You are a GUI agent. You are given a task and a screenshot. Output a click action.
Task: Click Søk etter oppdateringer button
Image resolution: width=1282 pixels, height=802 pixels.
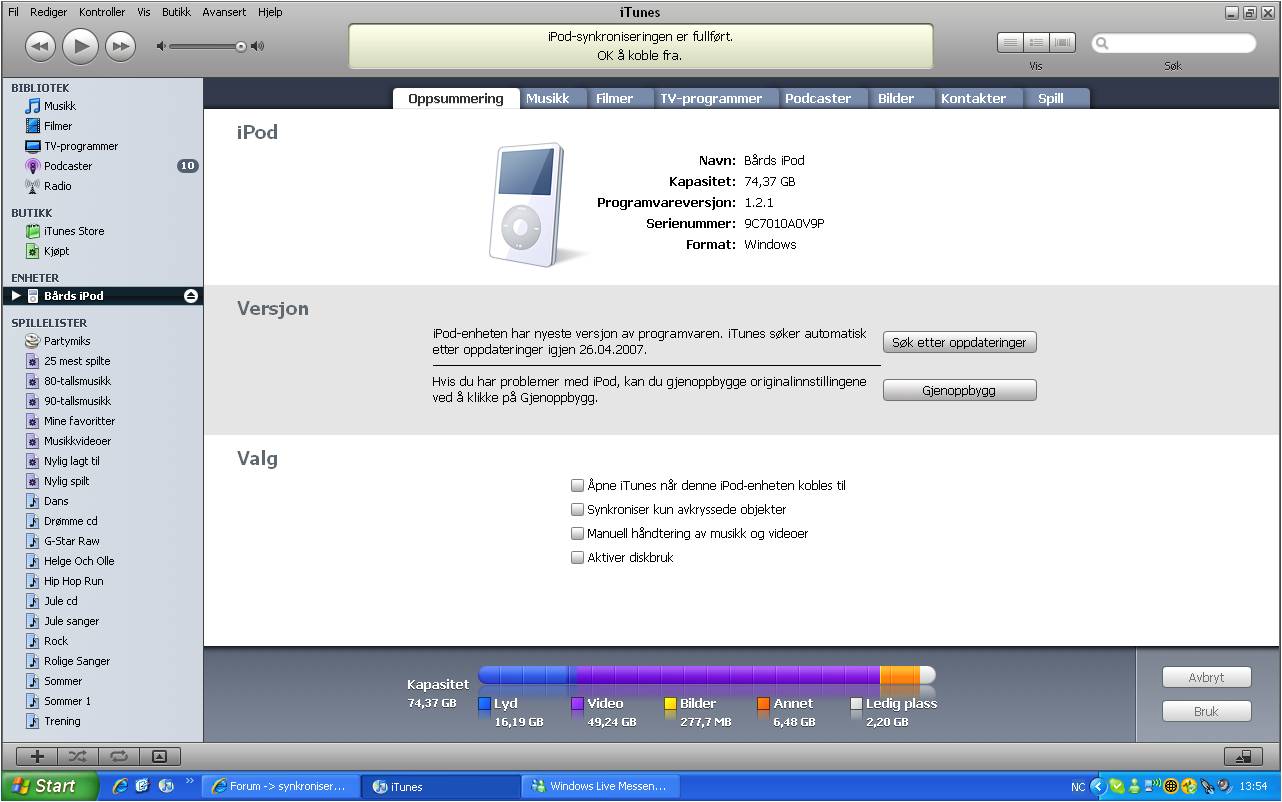pyautogui.click(x=959, y=342)
